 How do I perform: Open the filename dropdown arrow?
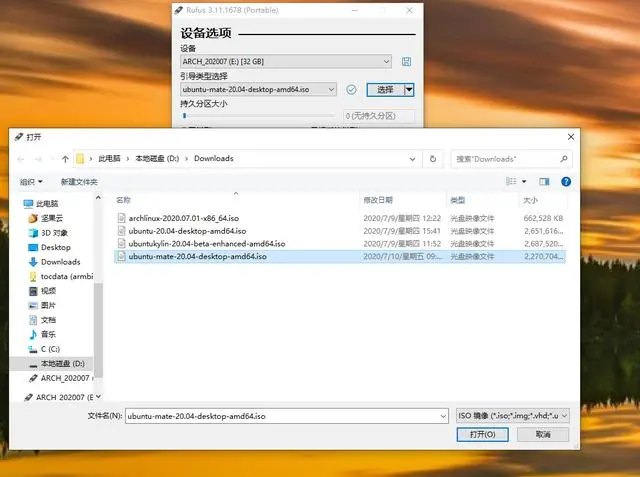(x=443, y=416)
